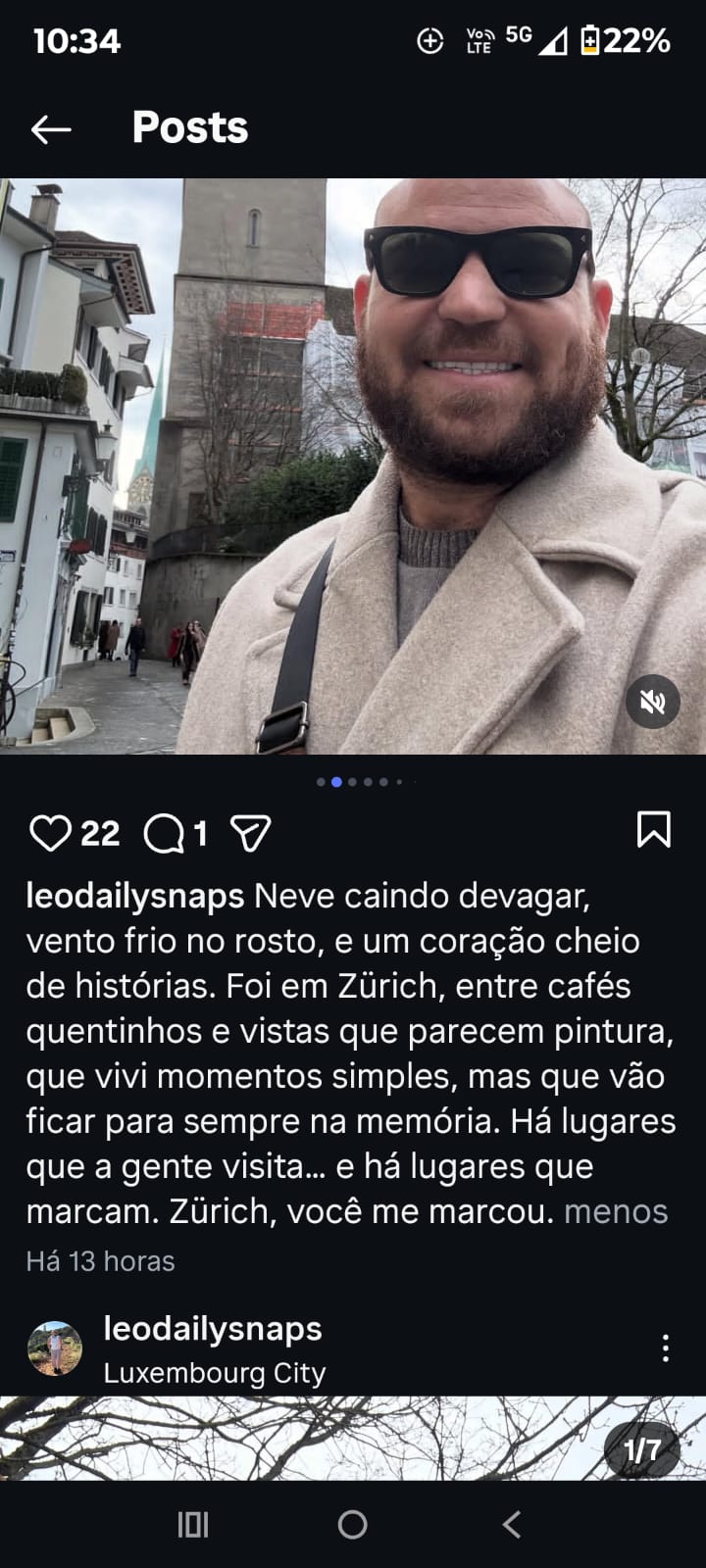This screenshot has height=1568, width=706.
Task: Tap the battery 22% status icon
Action: [626, 40]
